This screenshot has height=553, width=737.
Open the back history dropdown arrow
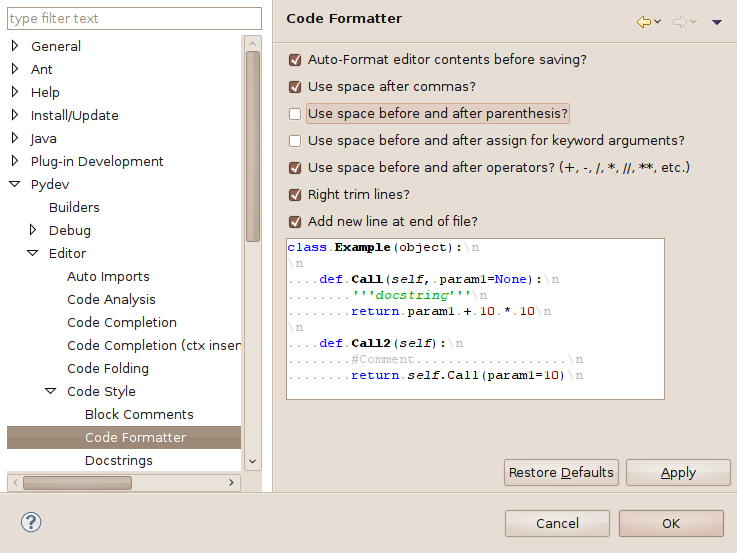[658, 22]
